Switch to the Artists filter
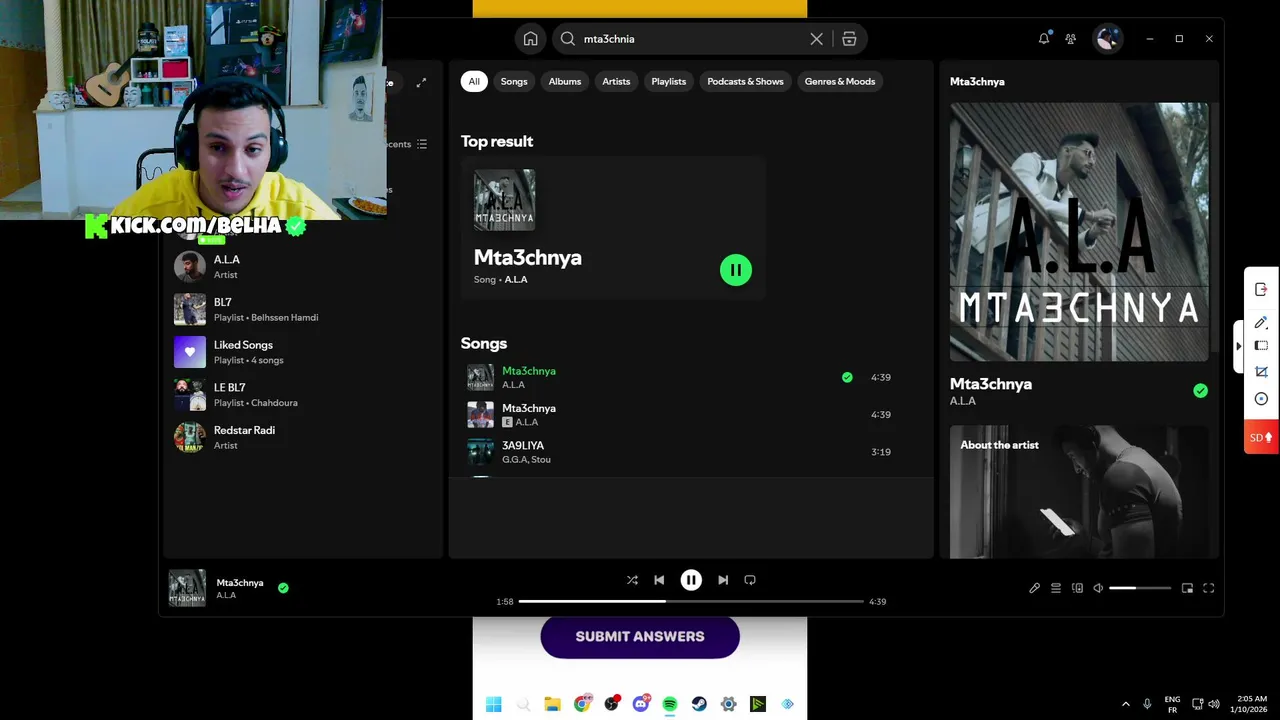 tap(616, 81)
